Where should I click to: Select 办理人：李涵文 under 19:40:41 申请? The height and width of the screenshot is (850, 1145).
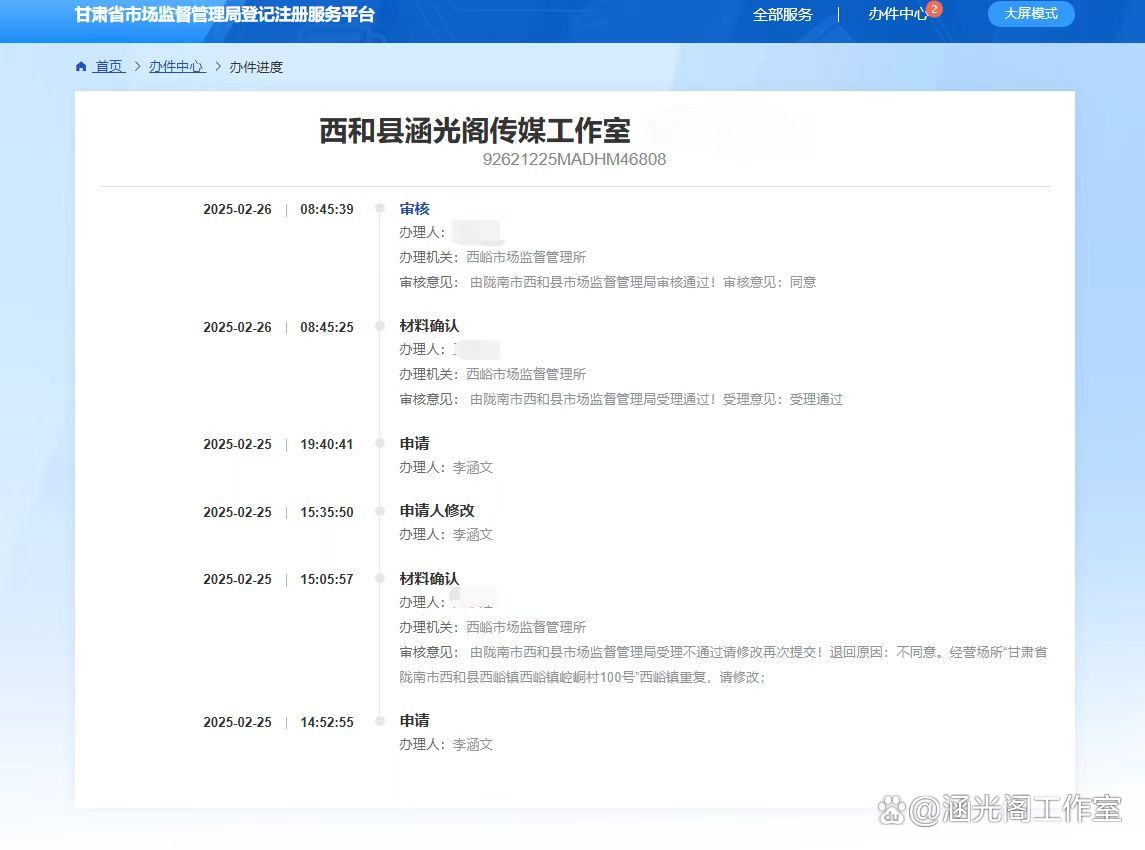446,467
